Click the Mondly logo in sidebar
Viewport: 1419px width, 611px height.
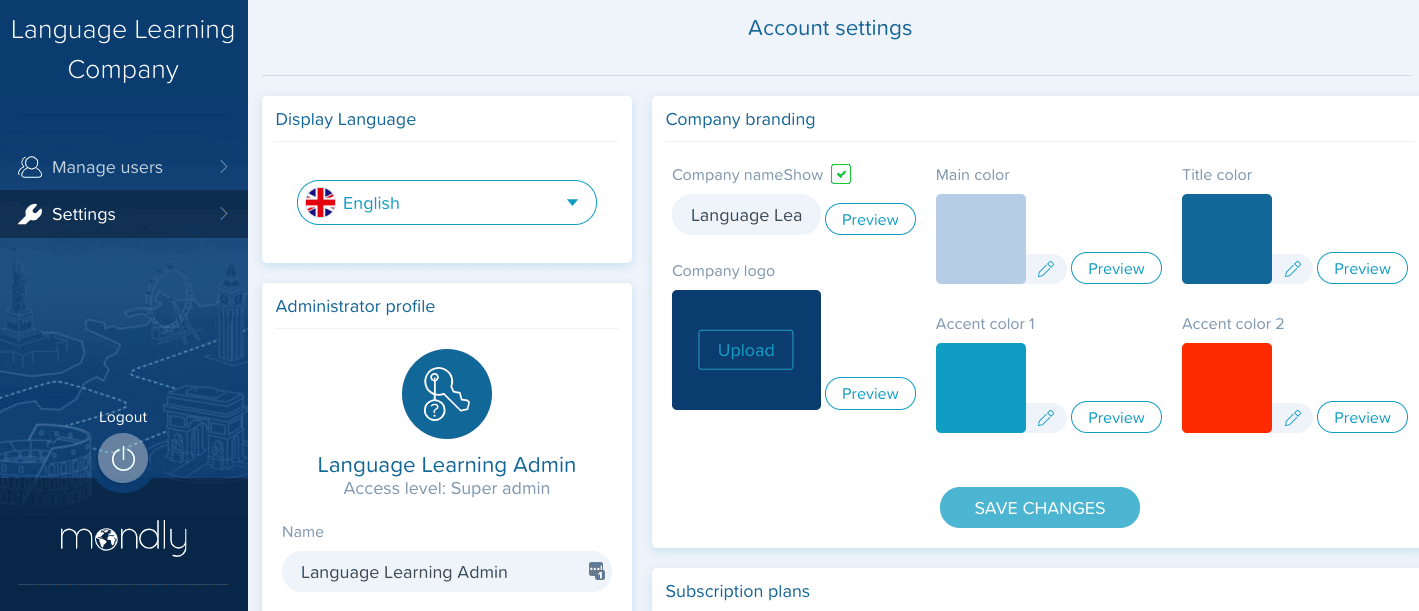click(x=123, y=539)
